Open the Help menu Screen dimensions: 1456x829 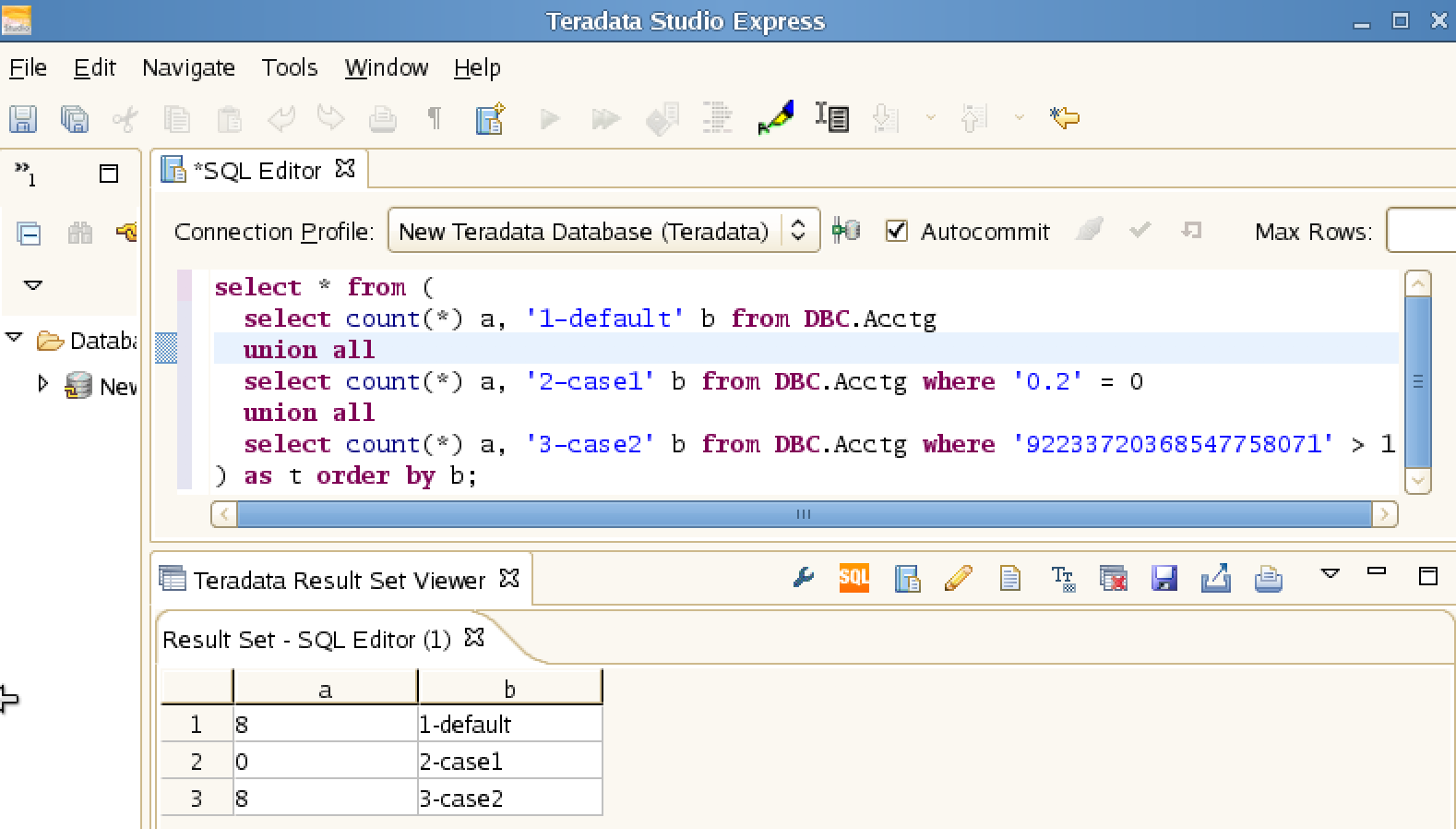477,67
